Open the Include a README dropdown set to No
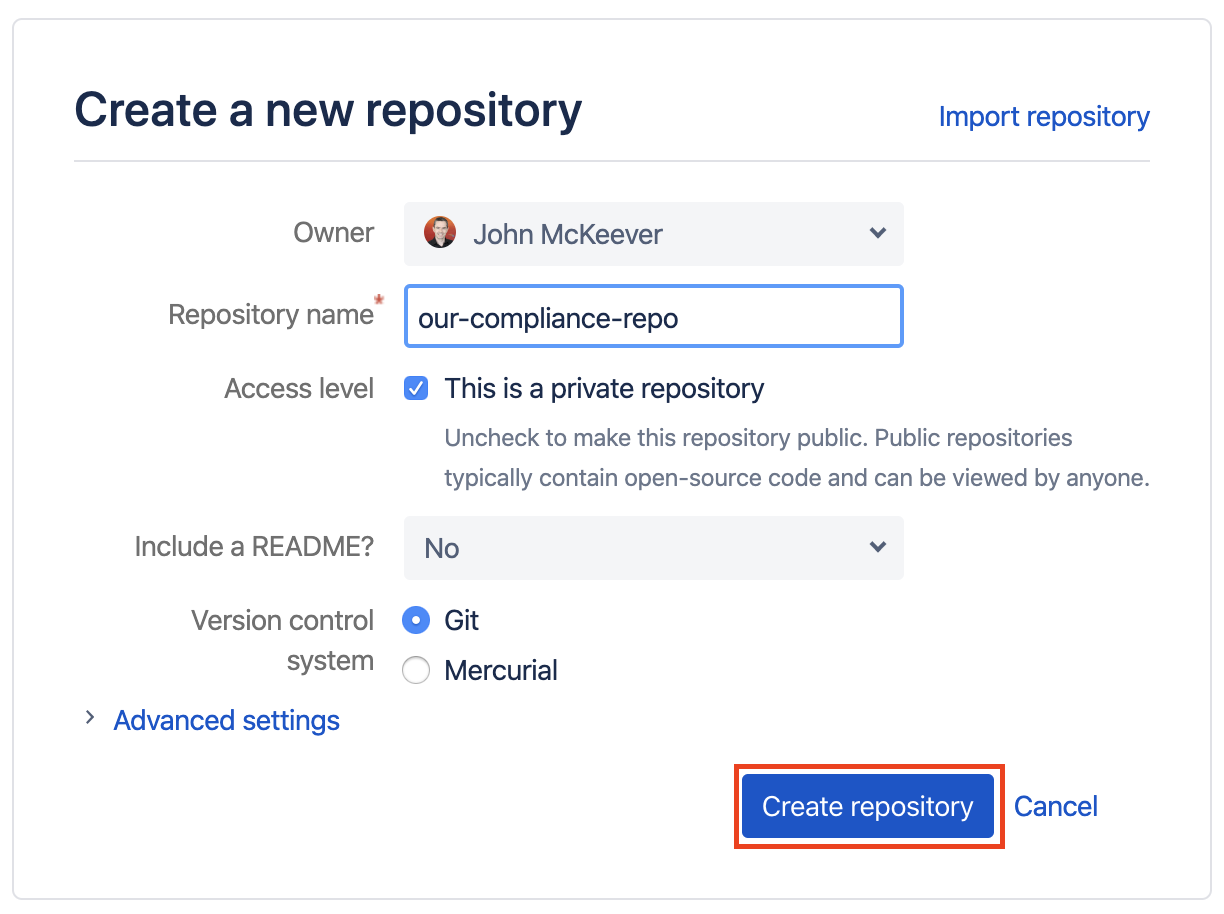The height and width of the screenshot is (914, 1224). pyautogui.click(x=653, y=548)
